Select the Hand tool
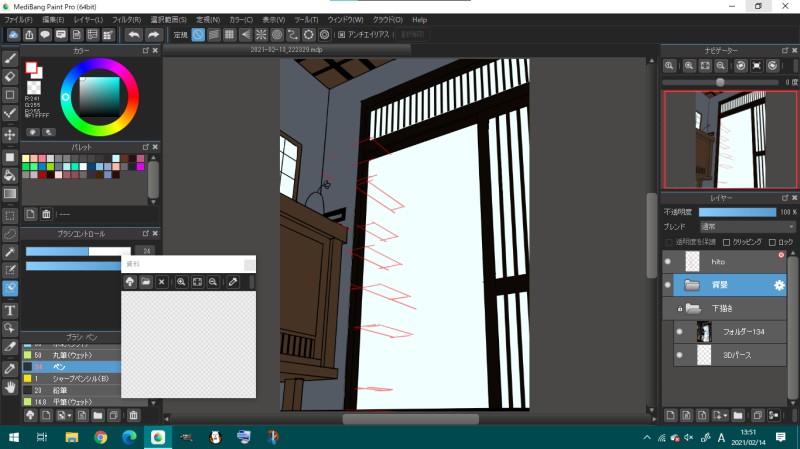800x449 pixels. pos(10,388)
